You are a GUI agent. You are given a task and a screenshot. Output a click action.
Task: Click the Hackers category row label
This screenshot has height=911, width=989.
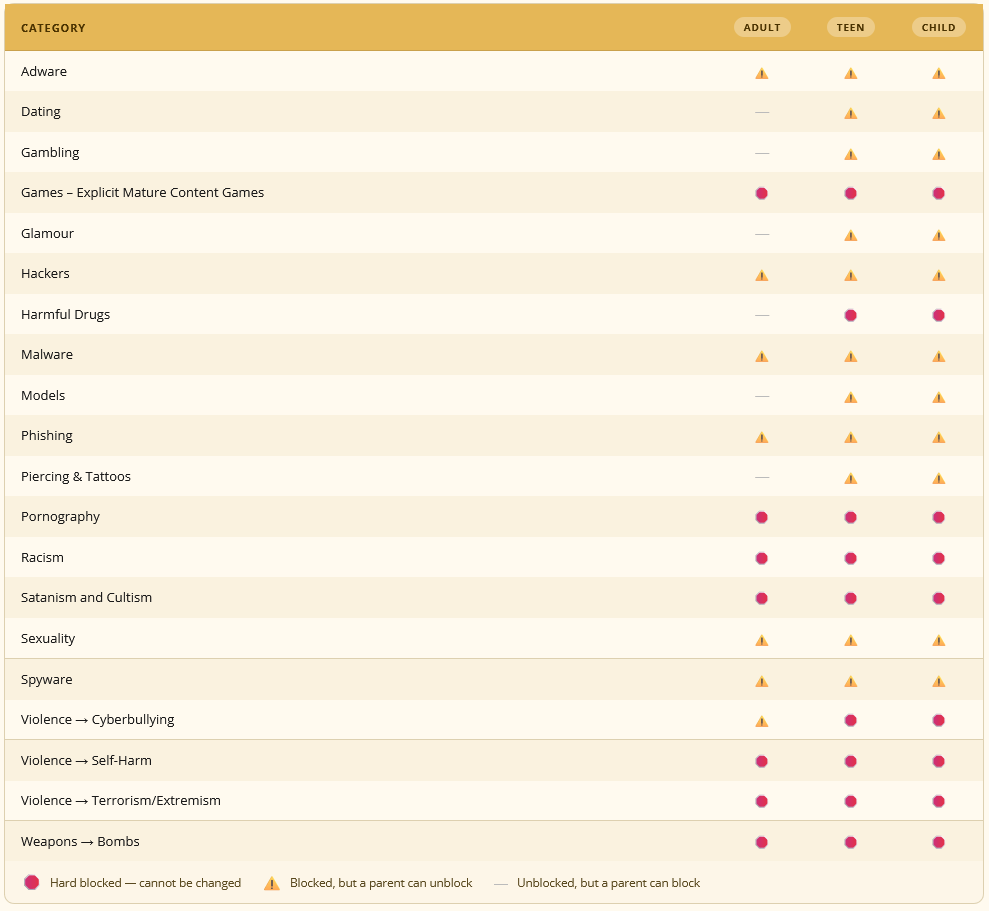45,273
